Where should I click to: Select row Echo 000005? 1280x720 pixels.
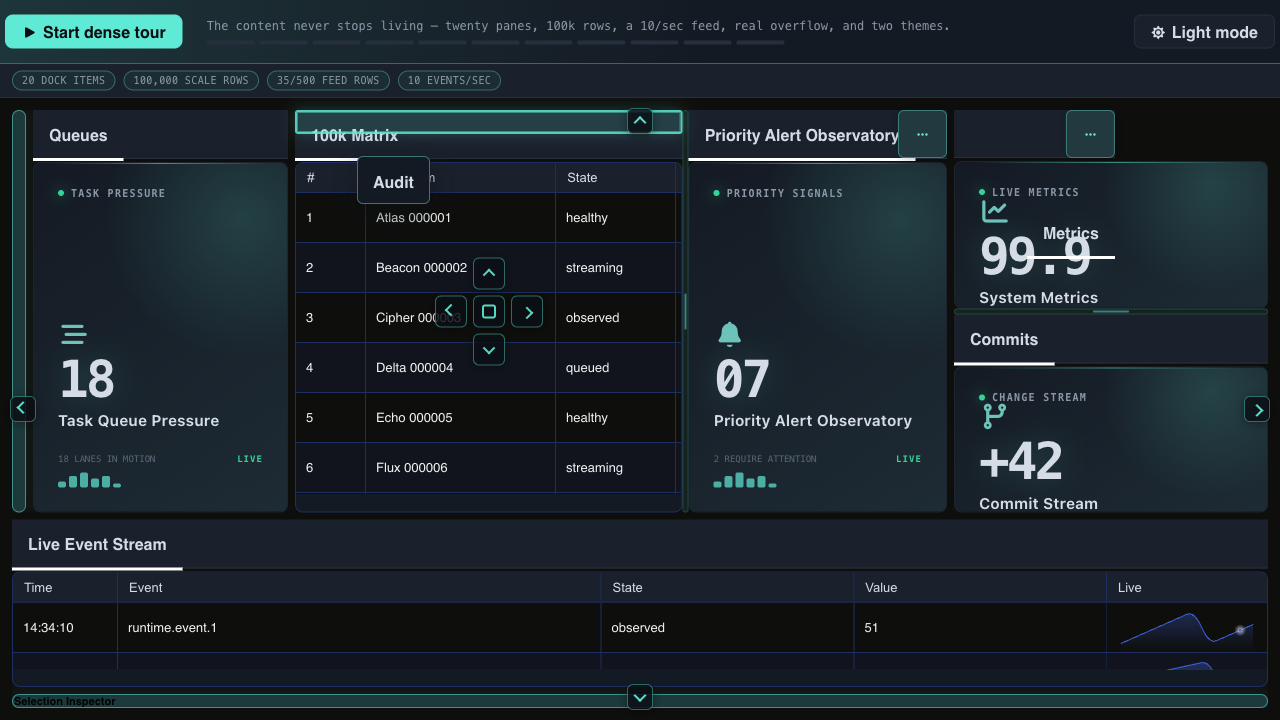coord(488,418)
